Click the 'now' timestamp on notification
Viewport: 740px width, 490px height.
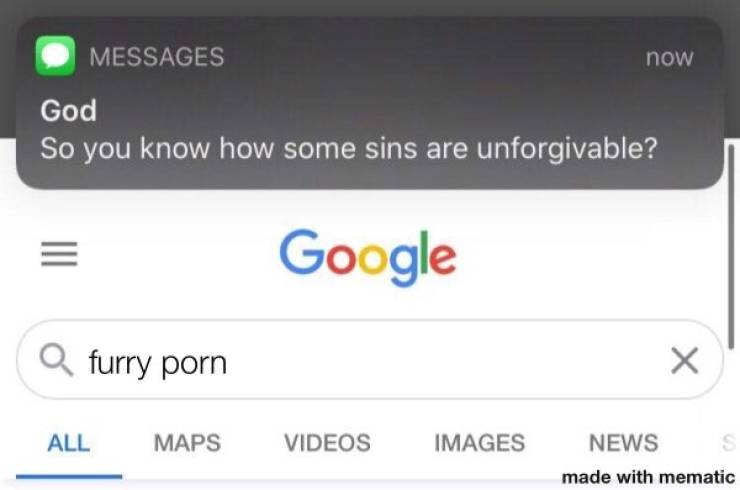pyautogui.click(x=670, y=57)
